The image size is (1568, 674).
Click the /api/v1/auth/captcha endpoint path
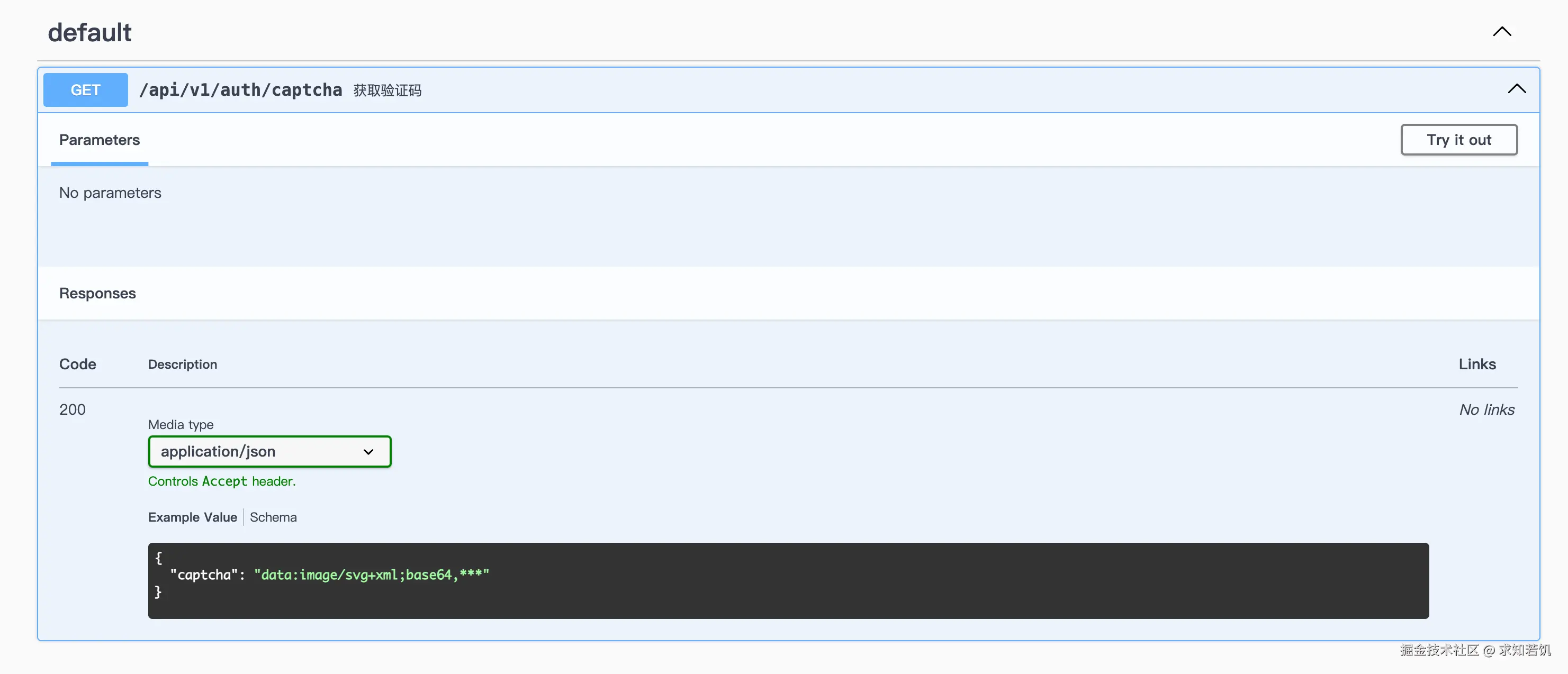(x=240, y=90)
